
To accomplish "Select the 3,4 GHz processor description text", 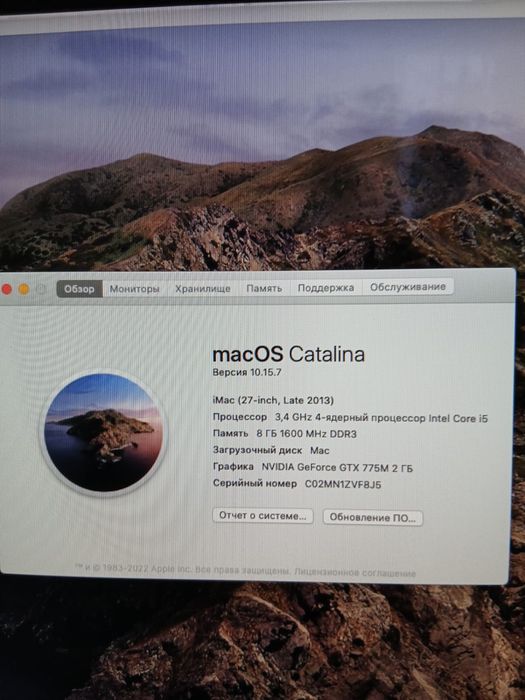I will (381, 418).
